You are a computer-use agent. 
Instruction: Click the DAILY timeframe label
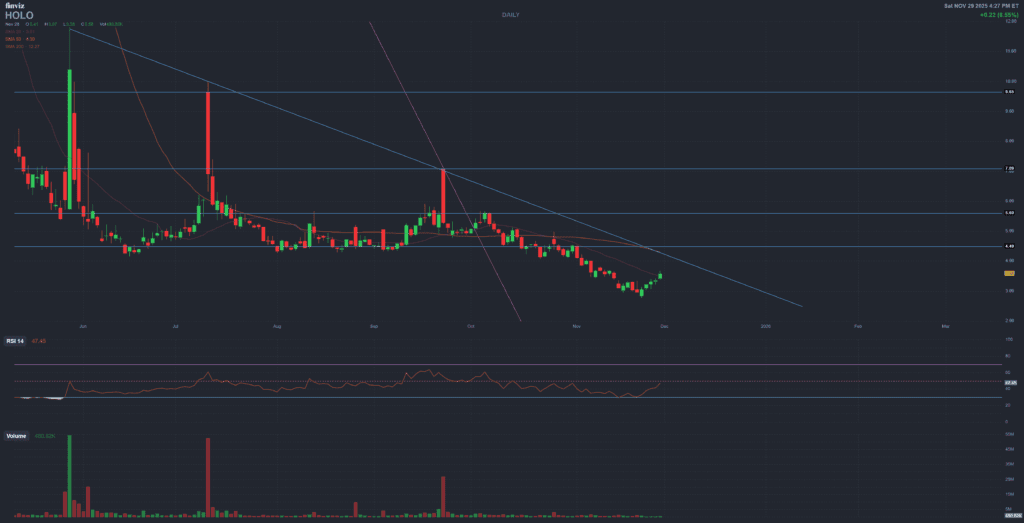point(511,15)
